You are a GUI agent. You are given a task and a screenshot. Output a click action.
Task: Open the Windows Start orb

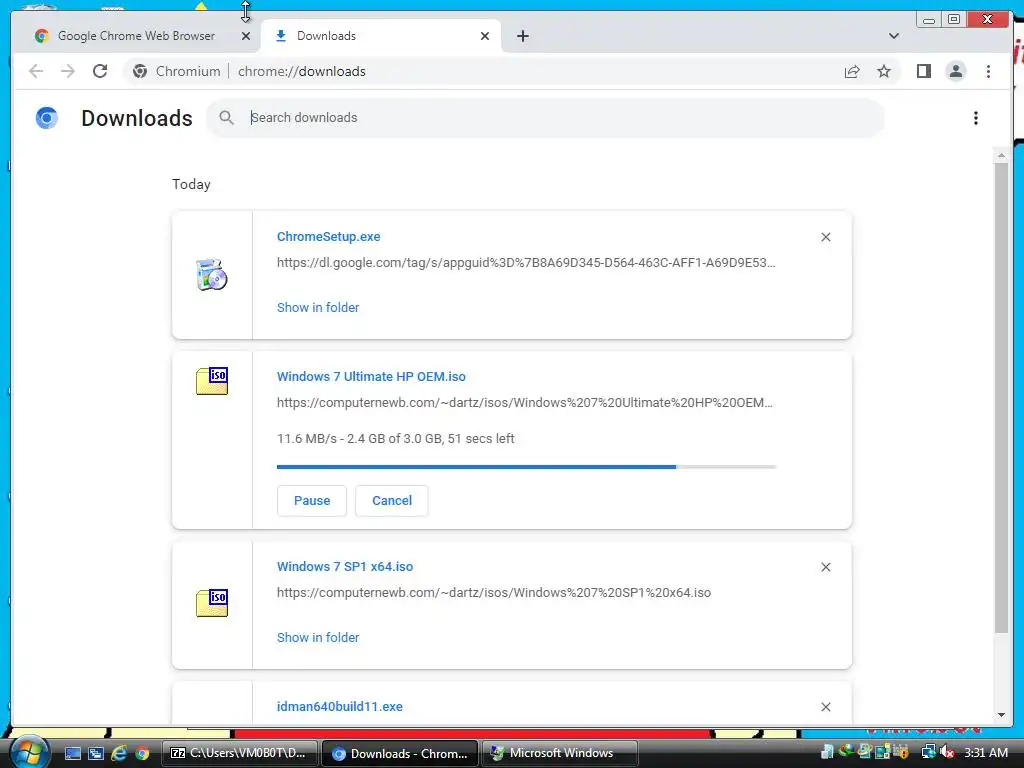29,752
